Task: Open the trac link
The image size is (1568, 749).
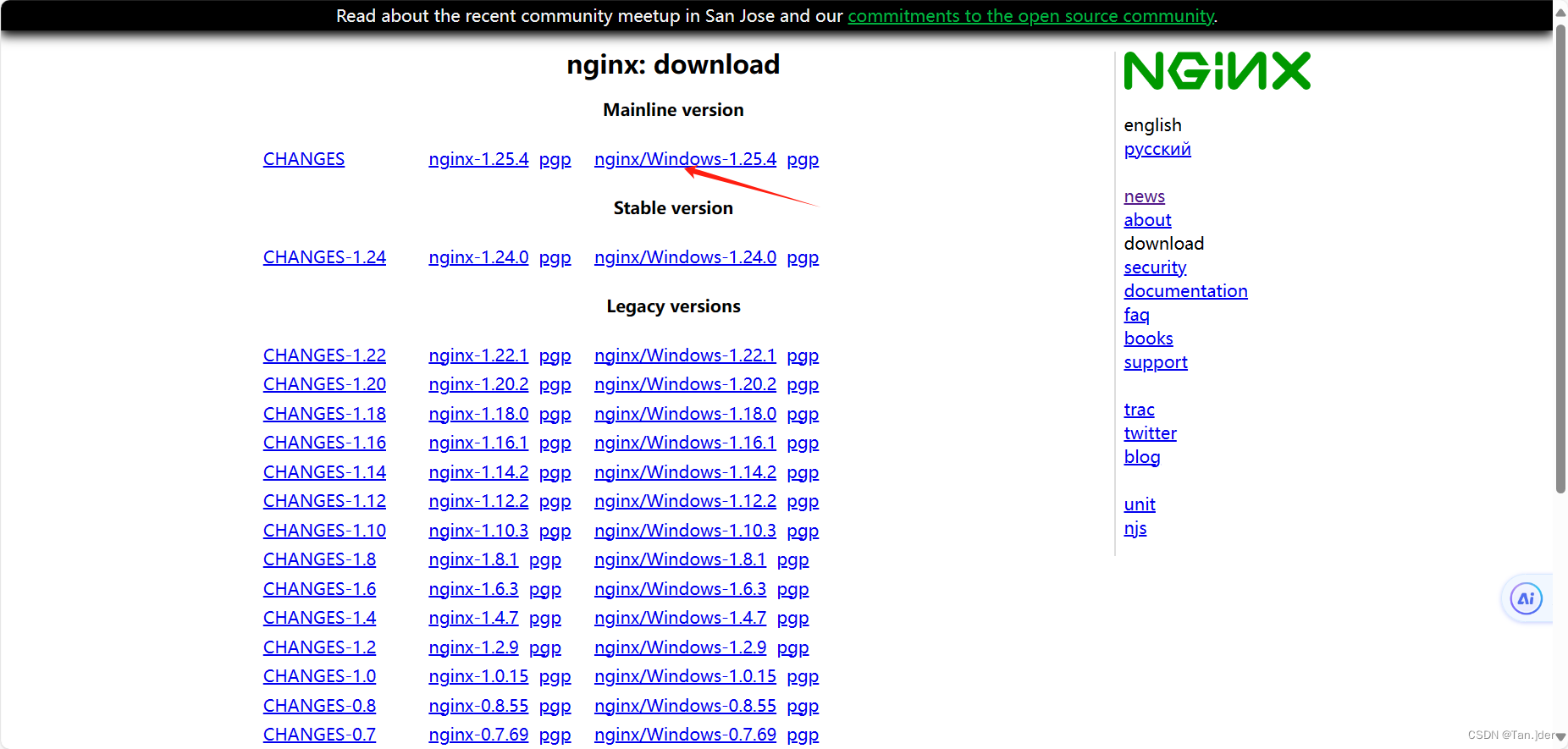Action: click(x=1139, y=410)
